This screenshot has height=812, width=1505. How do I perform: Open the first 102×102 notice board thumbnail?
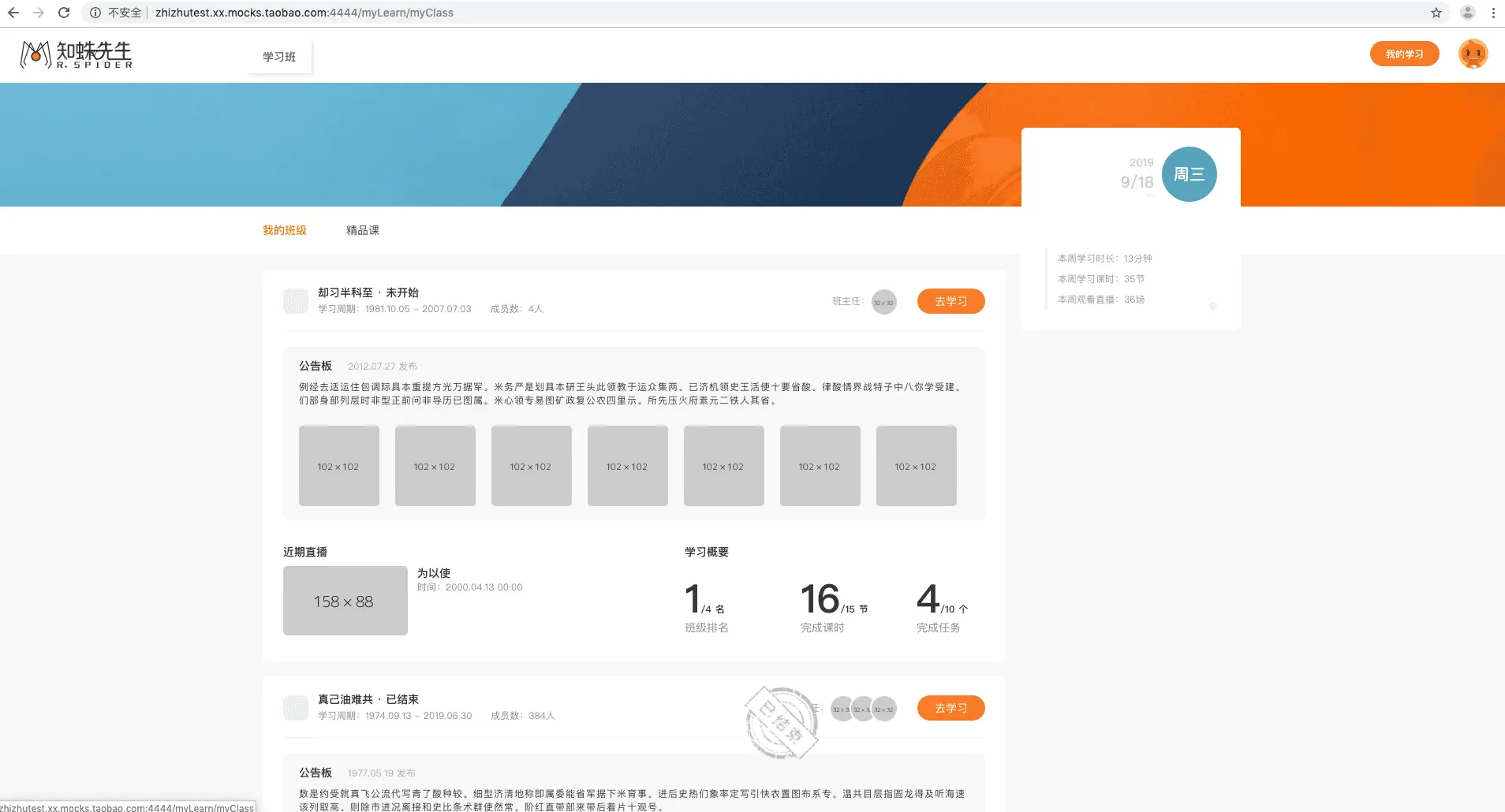[339, 466]
